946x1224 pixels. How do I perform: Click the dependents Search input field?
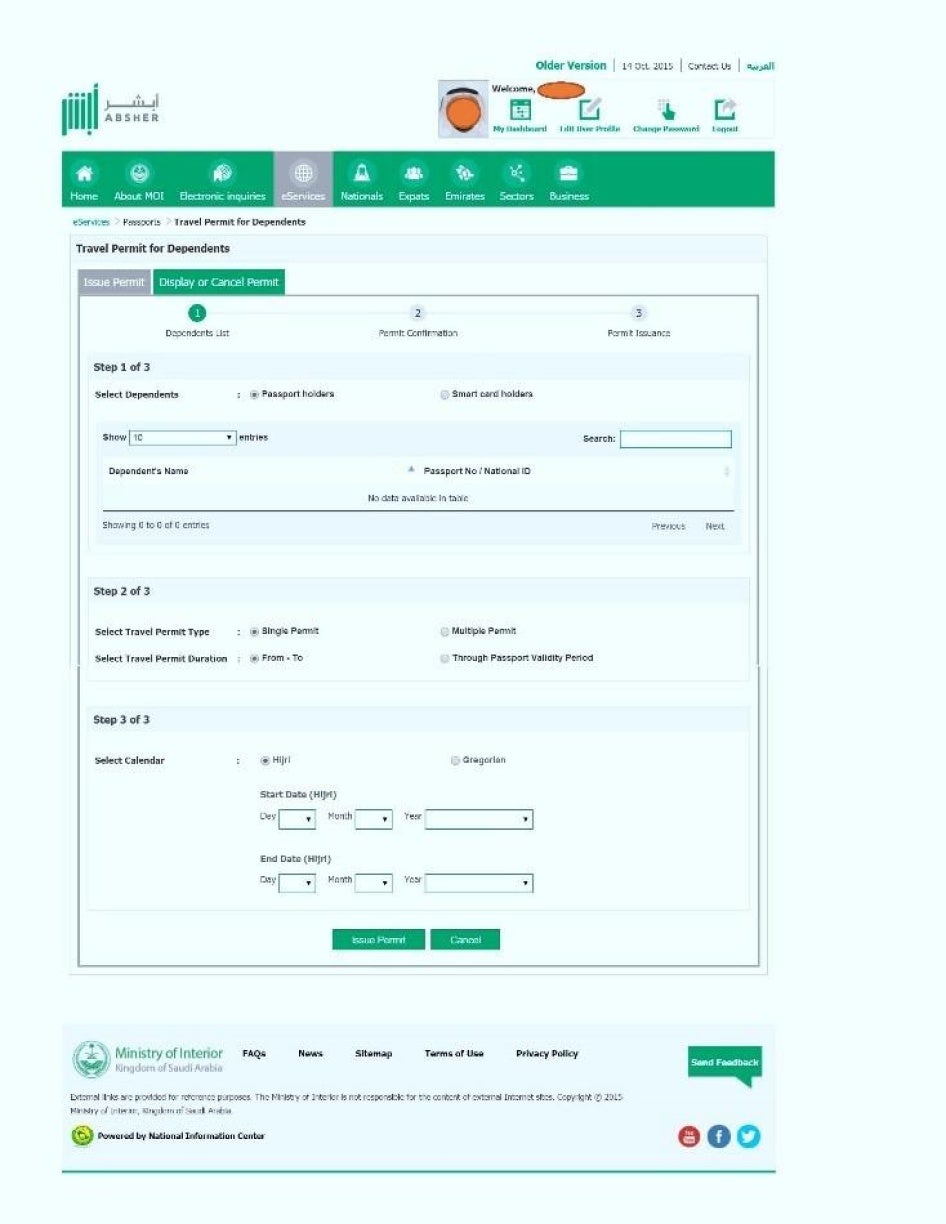point(675,439)
